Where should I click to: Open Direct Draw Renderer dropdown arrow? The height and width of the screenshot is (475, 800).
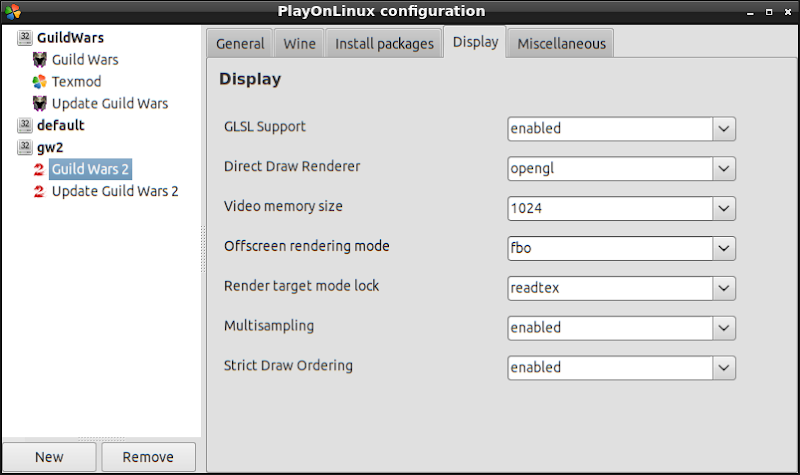coord(723,168)
